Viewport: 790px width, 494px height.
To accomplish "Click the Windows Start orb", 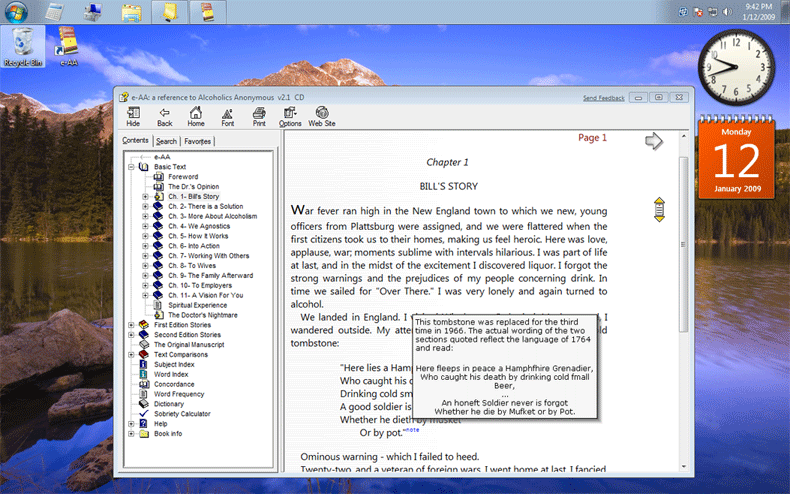I will coord(16,12).
